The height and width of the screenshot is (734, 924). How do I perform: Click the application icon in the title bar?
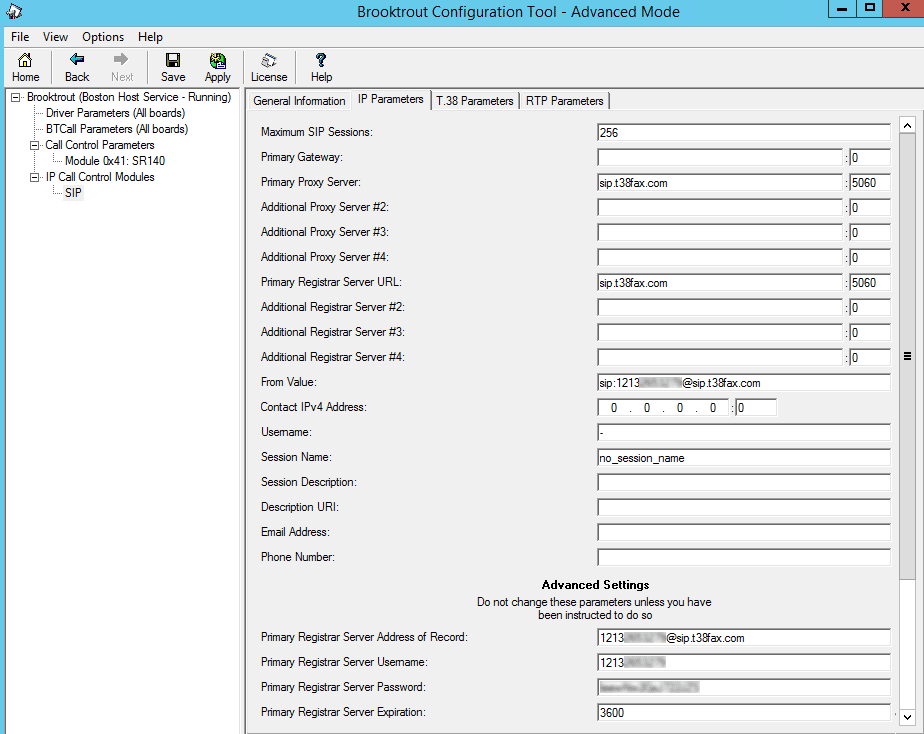[14, 11]
